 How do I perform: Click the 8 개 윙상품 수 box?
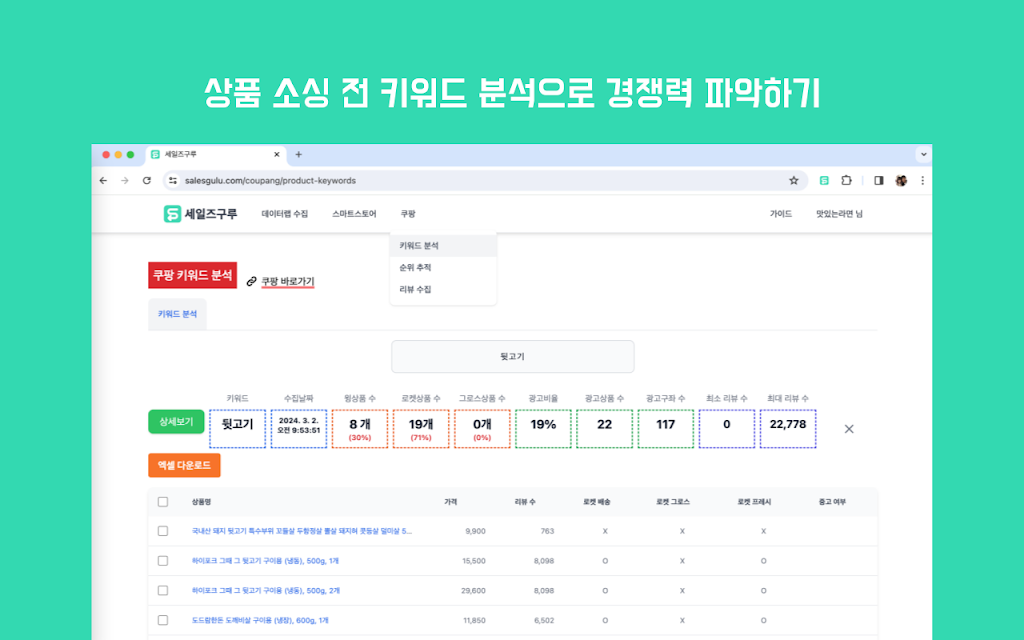point(360,429)
